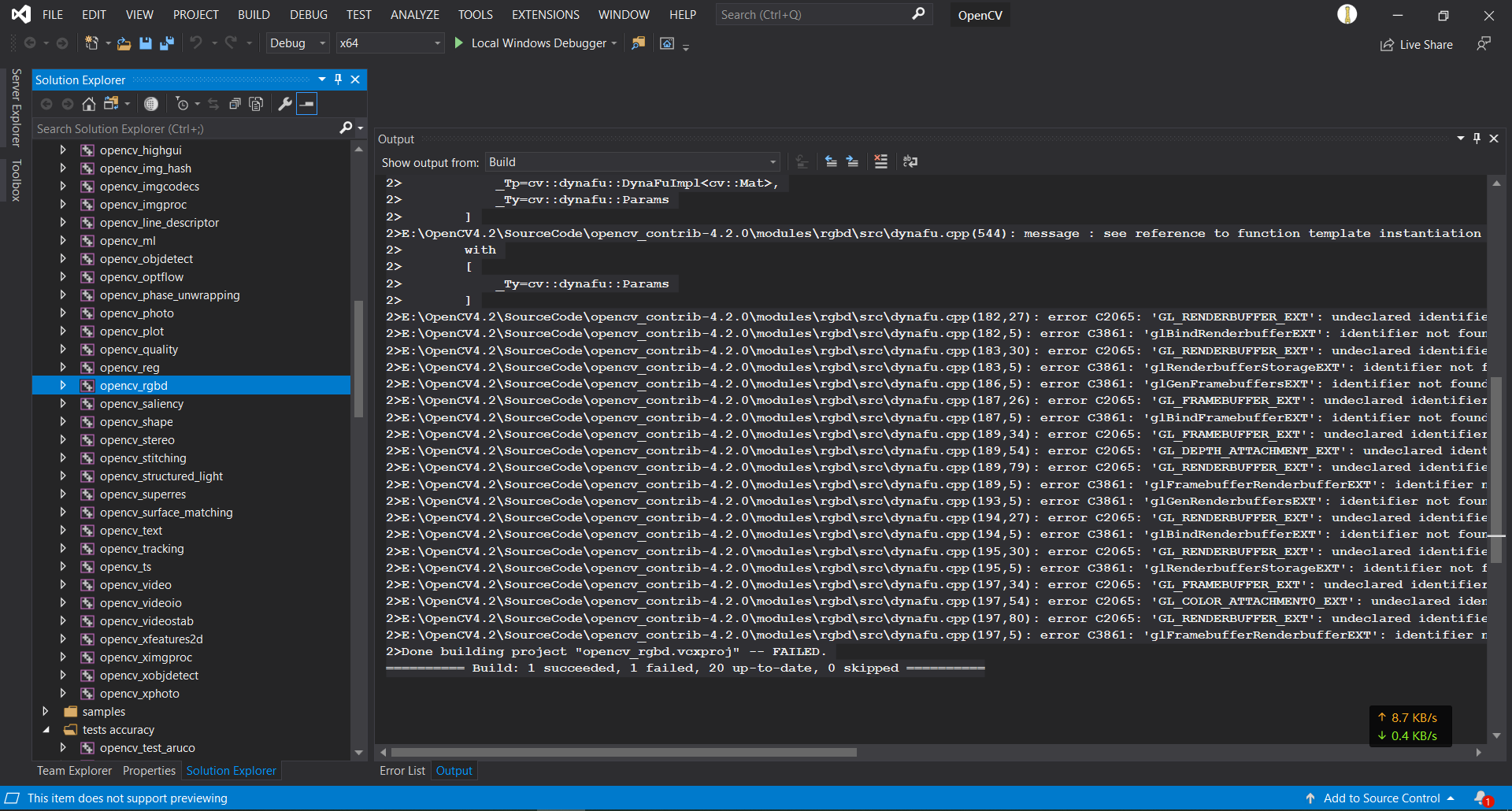Open notifications bell in status bar
Image resolution: width=1512 pixels, height=811 pixels.
click(1482, 798)
